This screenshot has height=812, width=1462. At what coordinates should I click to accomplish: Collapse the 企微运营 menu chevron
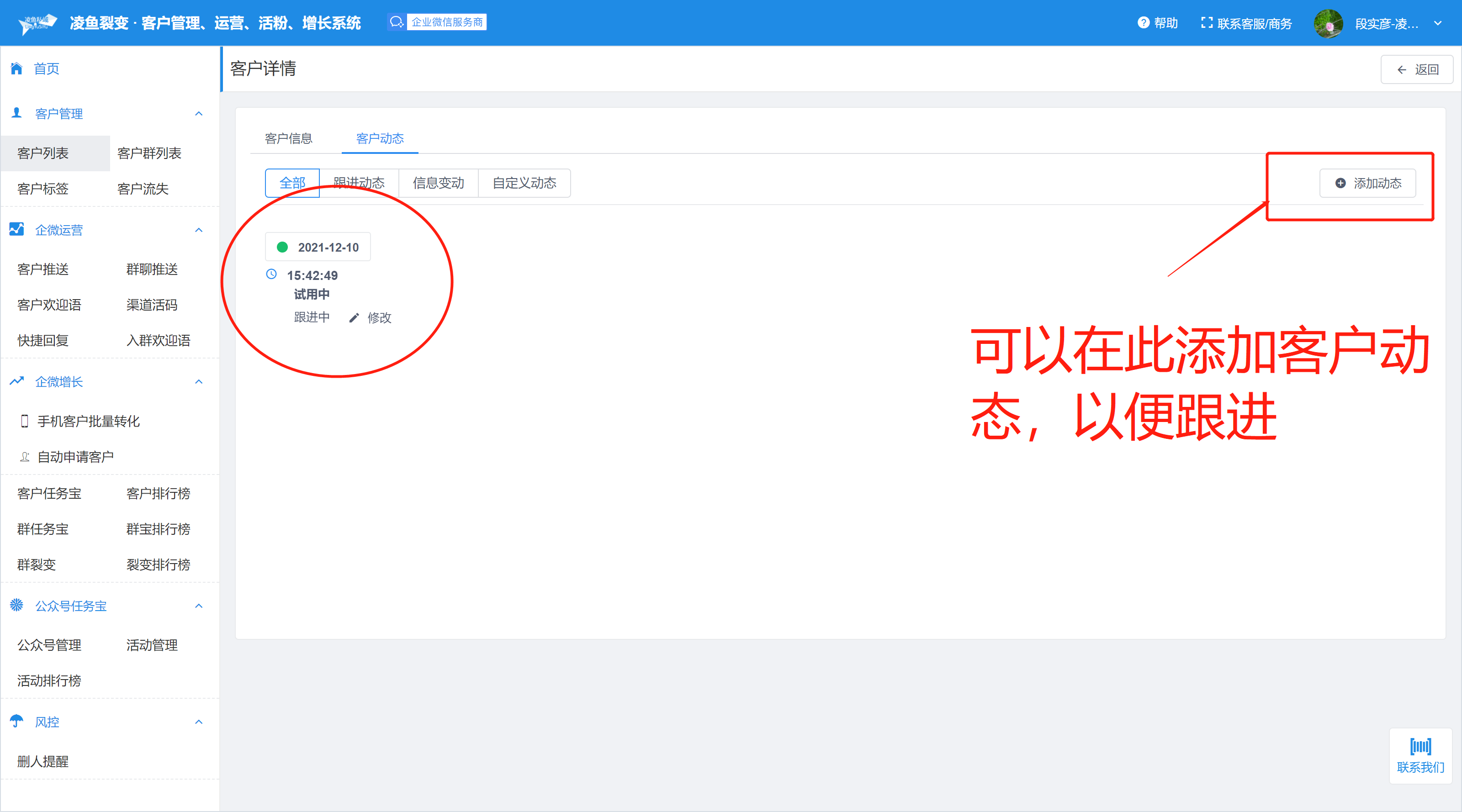[x=199, y=230]
